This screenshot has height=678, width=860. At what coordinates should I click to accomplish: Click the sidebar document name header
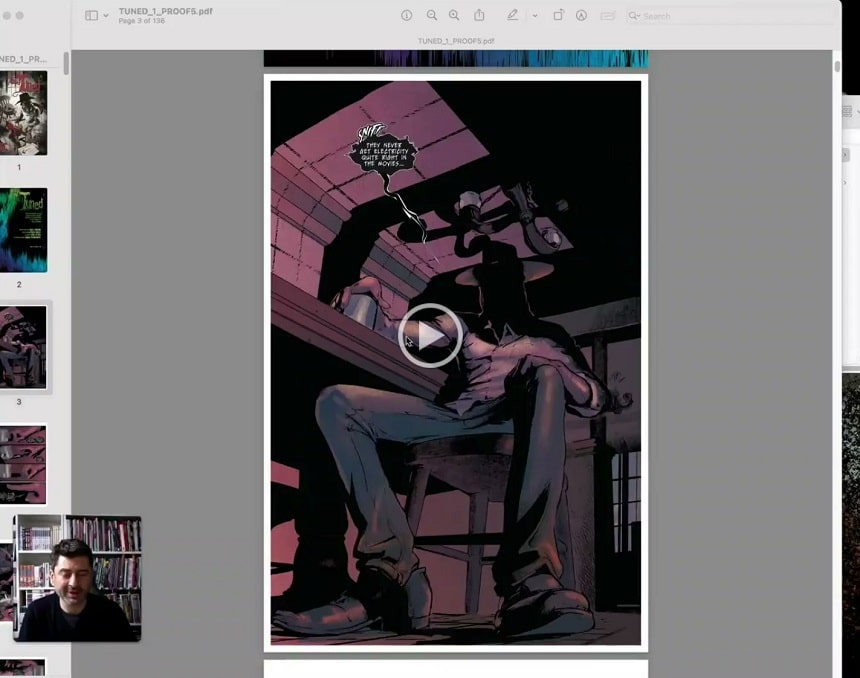[x=23, y=59]
